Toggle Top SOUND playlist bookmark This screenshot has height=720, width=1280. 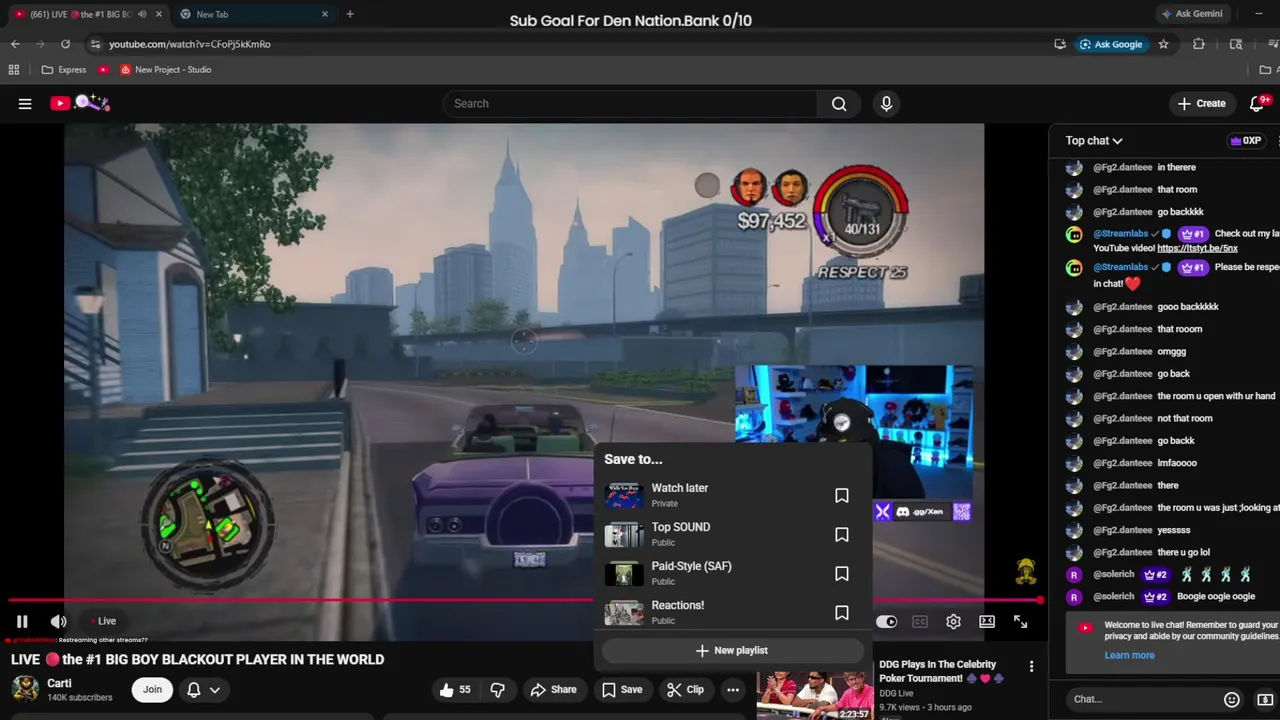click(x=842, y=535)
